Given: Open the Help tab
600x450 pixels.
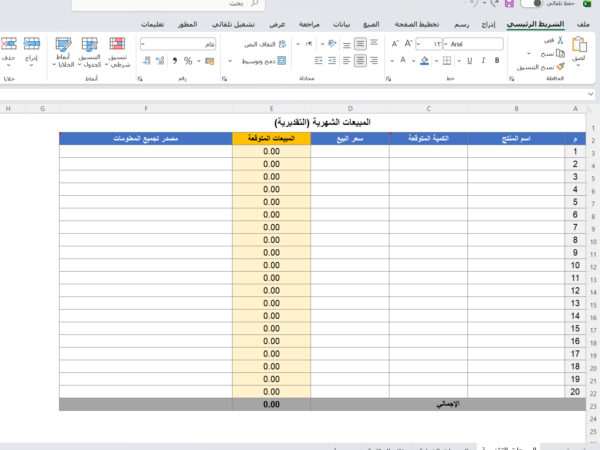Looking at the screenshot, I should point(152,24).
